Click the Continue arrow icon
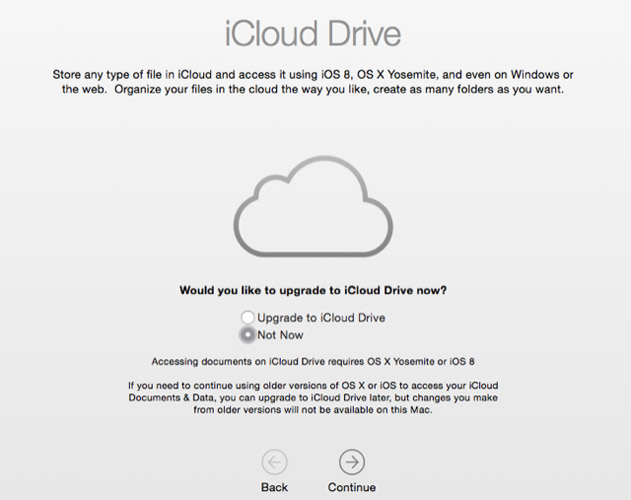This screenshot has height=500, width=631. 352,461
